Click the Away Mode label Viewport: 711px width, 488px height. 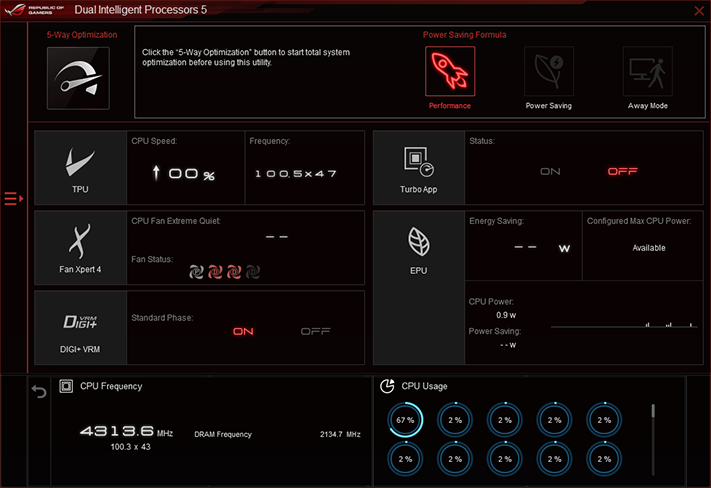pyautogui.click(x=648, y=106)
